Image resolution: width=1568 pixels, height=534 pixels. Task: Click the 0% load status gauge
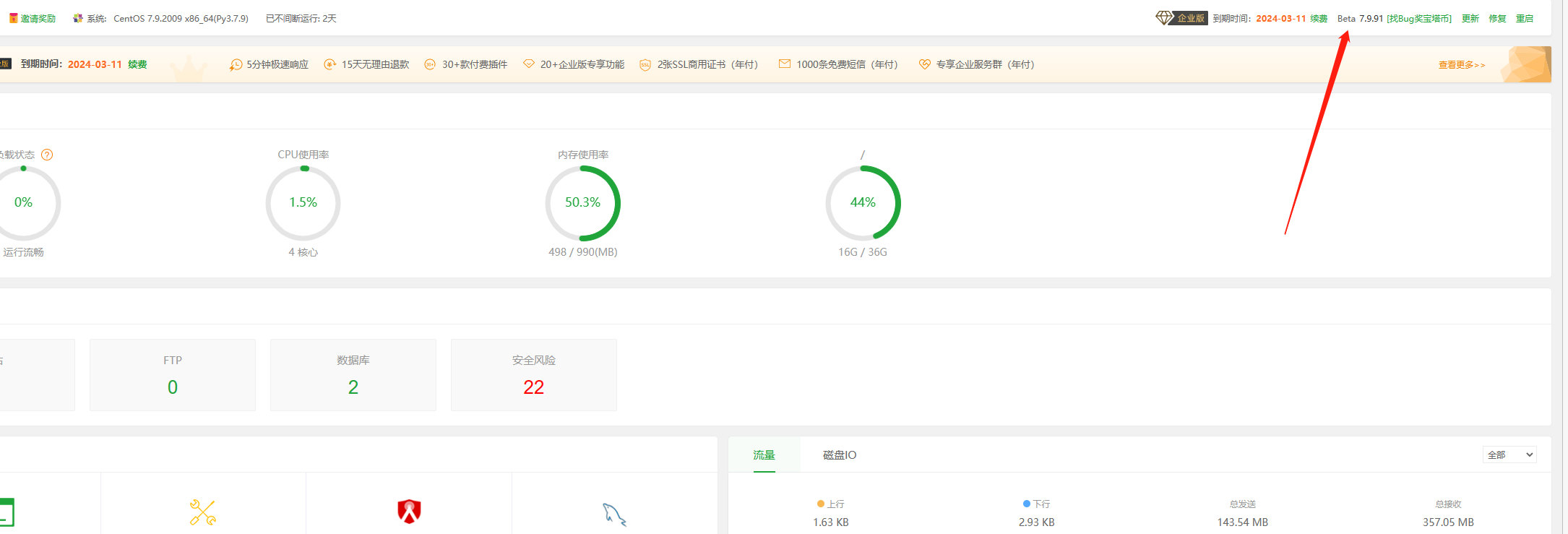(x=23, y=203)
